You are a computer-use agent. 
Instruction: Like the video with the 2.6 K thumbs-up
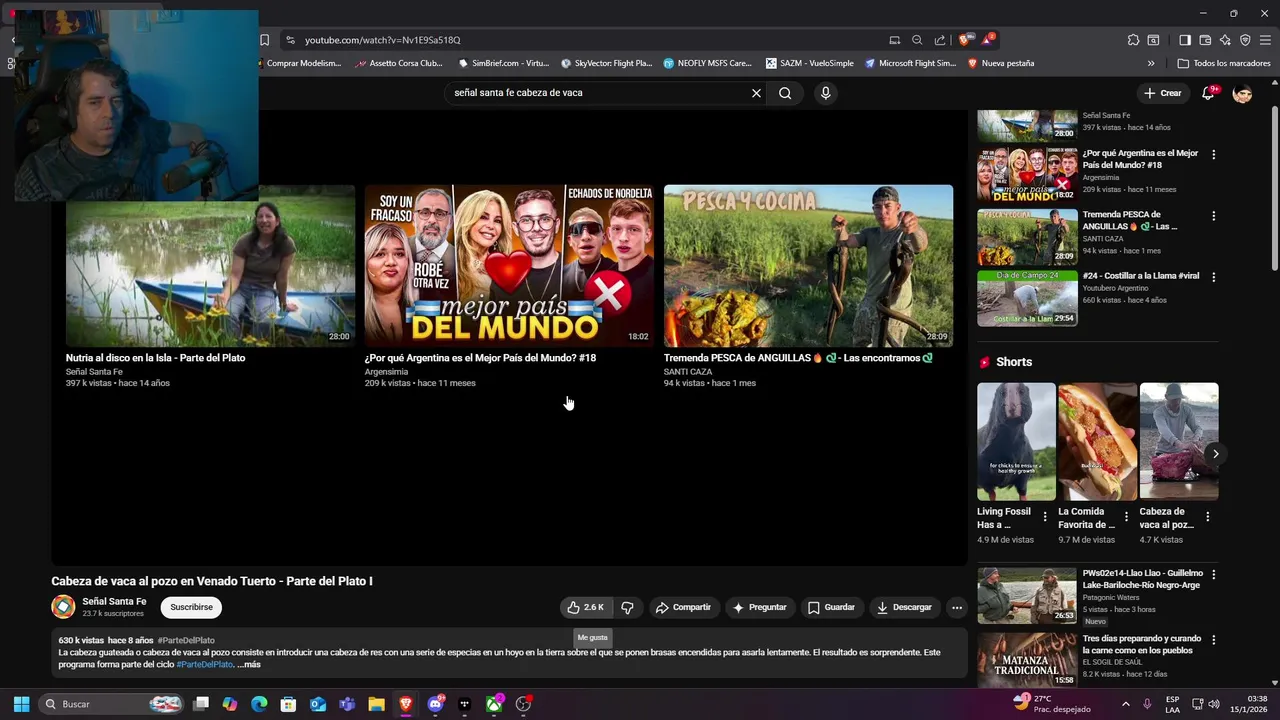coord(585,607)
